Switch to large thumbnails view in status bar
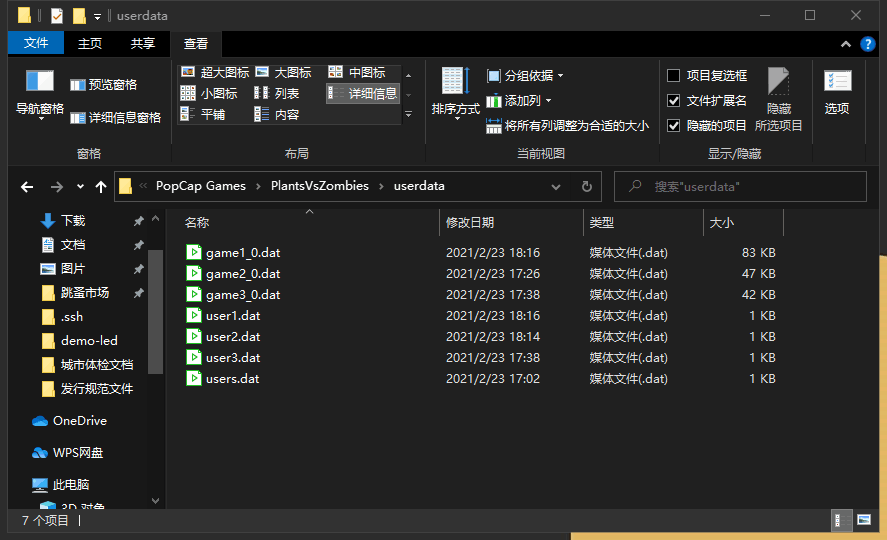 (864, 520)
